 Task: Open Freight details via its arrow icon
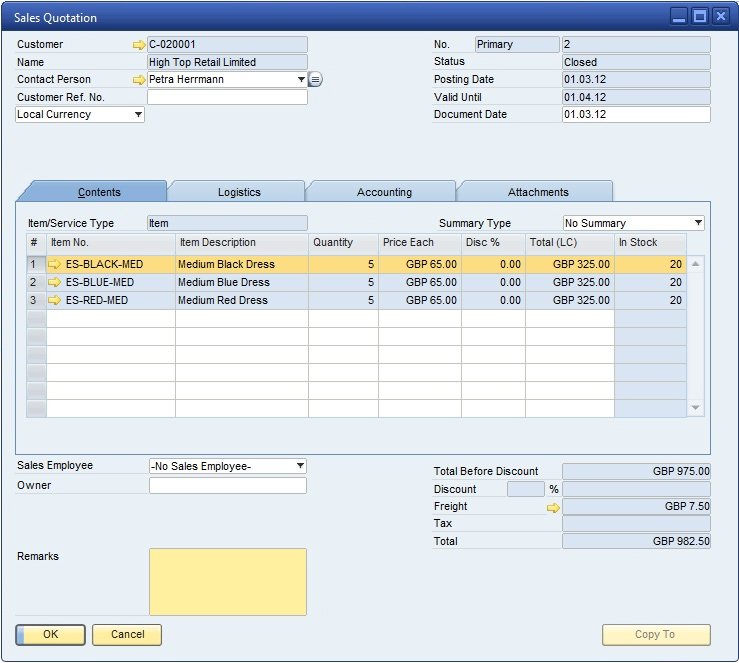coord(553,508)
